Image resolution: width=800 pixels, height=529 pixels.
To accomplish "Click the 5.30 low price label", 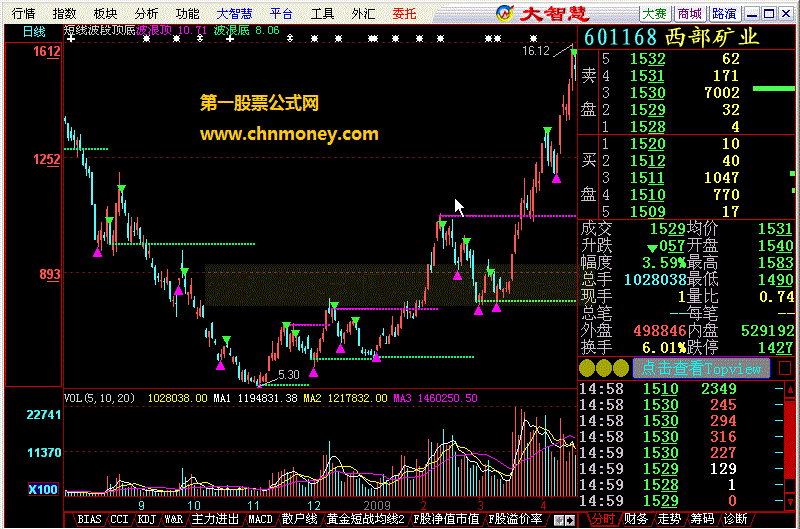I will click(x=289, y=375).
